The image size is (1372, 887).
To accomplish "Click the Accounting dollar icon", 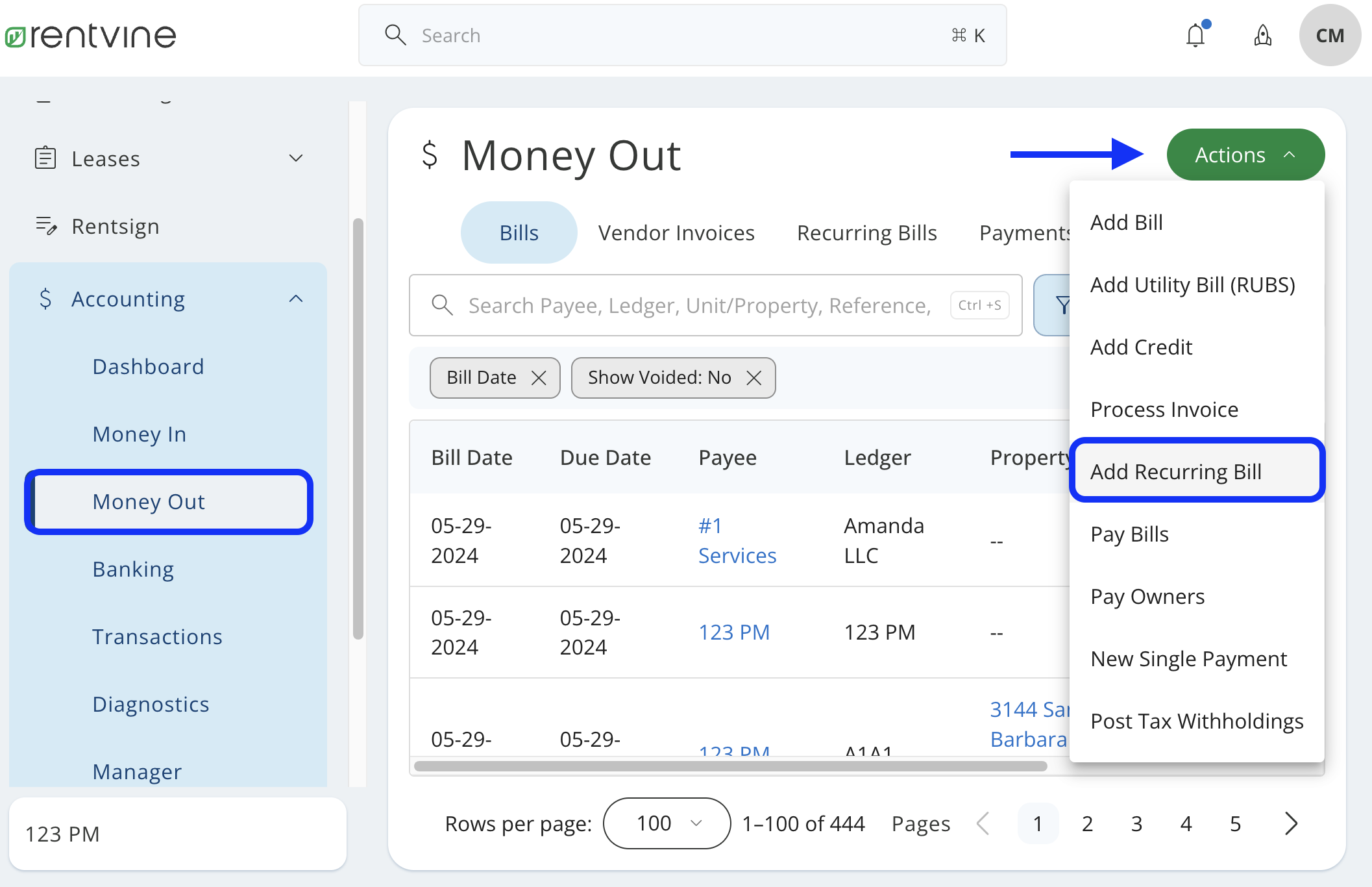I will pyautogui.click(x=45, y=299).
